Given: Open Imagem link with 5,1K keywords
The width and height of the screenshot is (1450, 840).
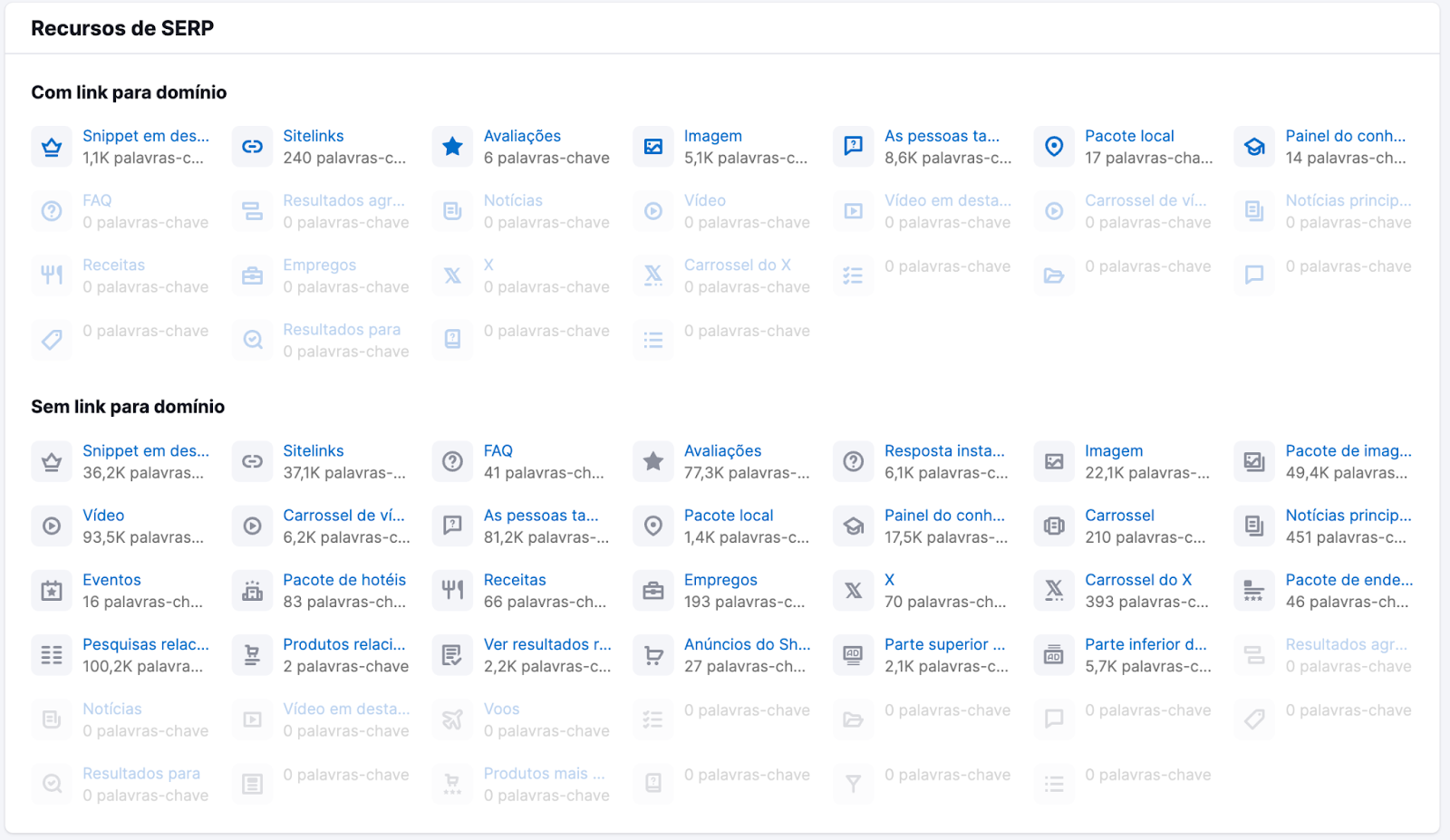Looking at the screenshot, I should click(713, 136).
